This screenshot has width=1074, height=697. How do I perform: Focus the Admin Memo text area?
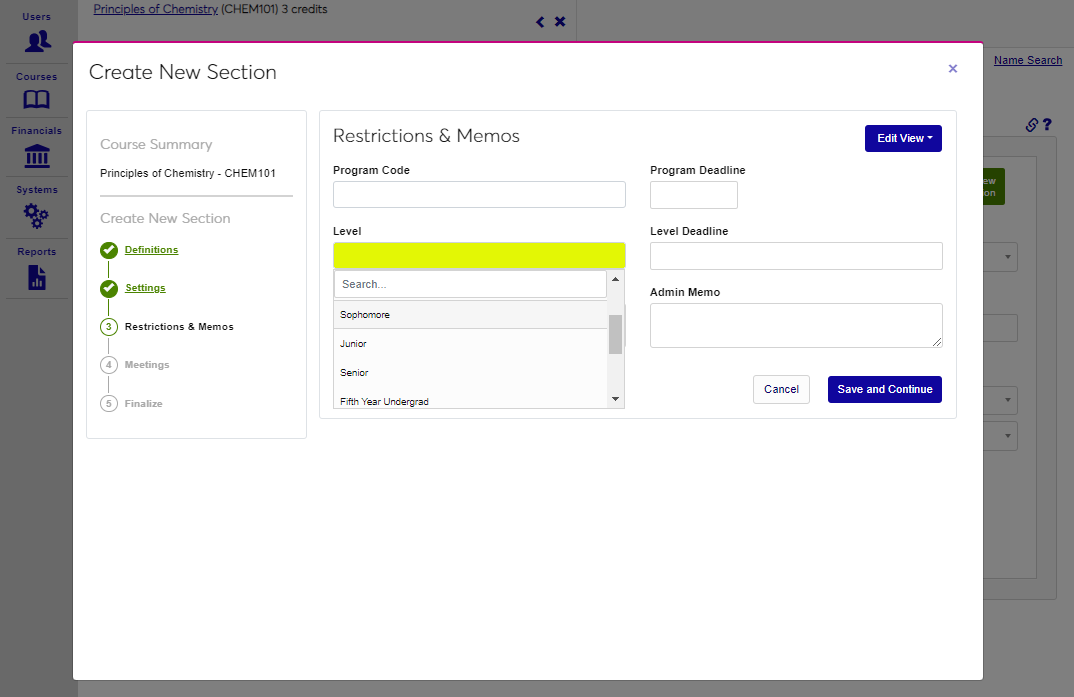[795, 326]
